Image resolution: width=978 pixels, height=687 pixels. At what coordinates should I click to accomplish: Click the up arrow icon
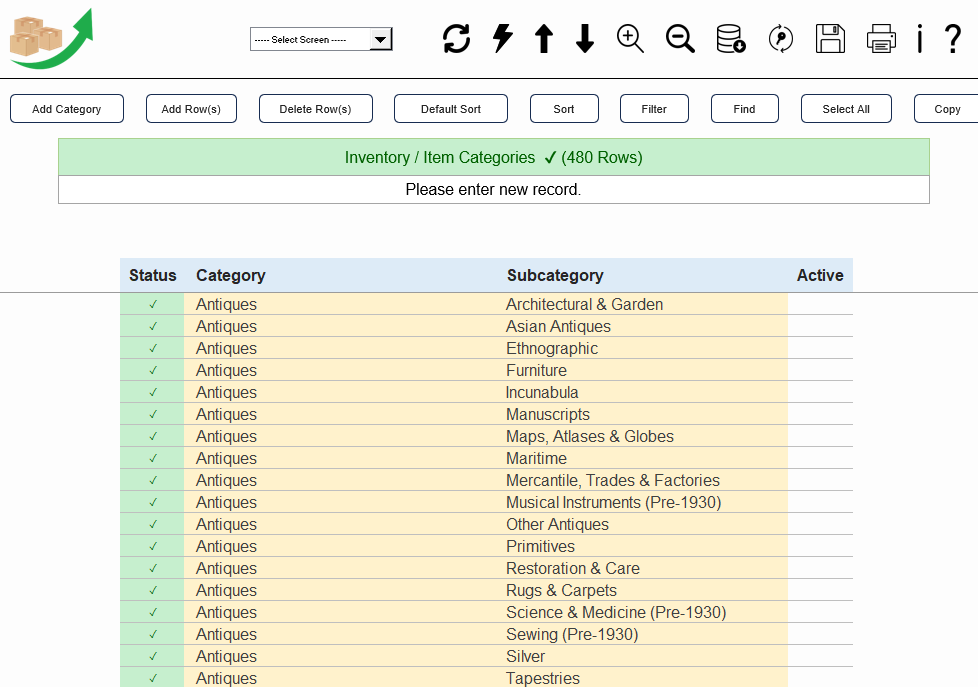click(544, 39)
